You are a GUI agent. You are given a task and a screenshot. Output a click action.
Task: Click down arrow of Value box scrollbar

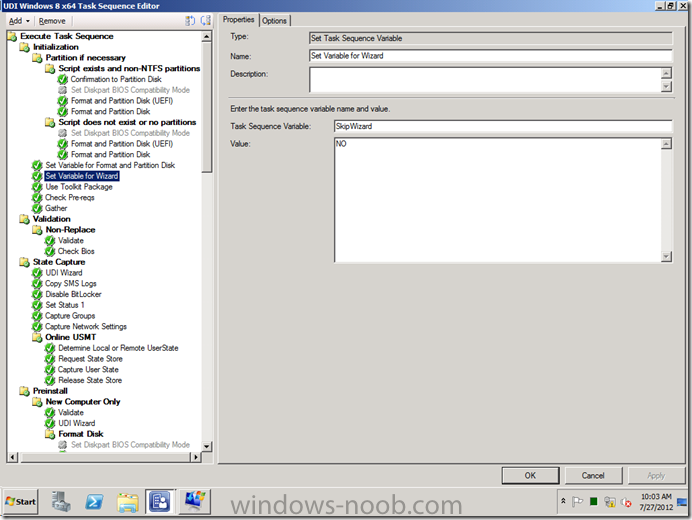[x=666, y=256]
